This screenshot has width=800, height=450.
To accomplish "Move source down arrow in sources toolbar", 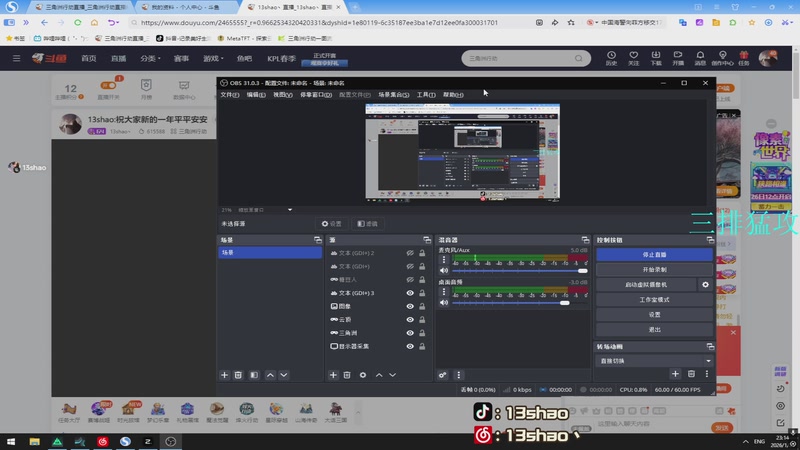I will pyautogui.click(x=392, y=375).
